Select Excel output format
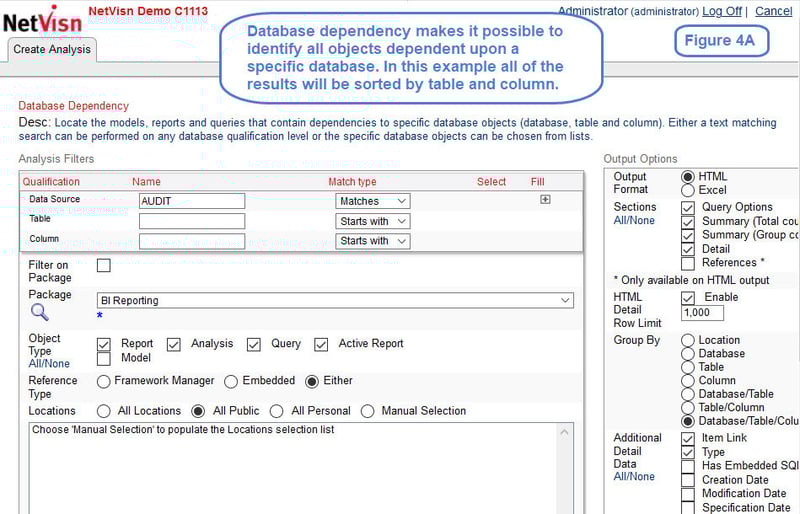Image resolution: width=800 pixels, height=514 pixels. pyautogui.click(x=688, y=190)
